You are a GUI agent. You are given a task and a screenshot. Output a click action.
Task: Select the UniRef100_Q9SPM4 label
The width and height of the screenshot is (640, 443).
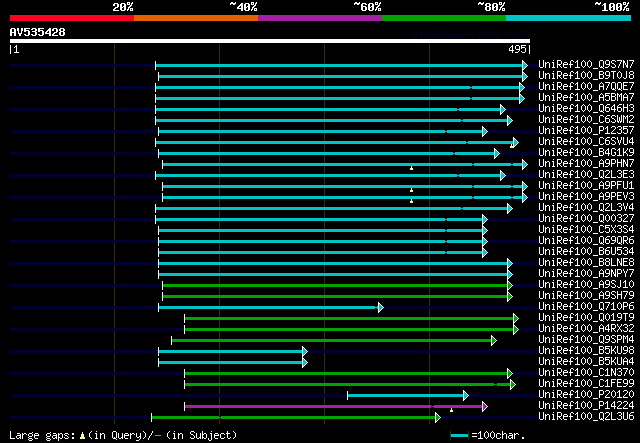tap(586, 340)
